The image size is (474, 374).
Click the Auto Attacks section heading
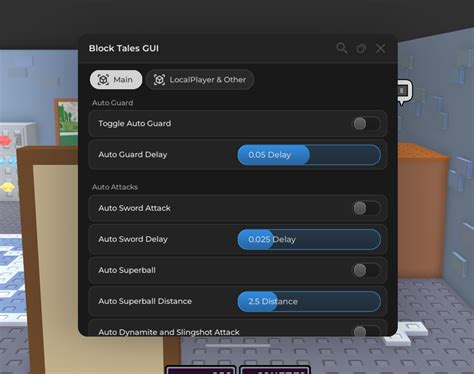pyautogui.click(x=115, y=187)
